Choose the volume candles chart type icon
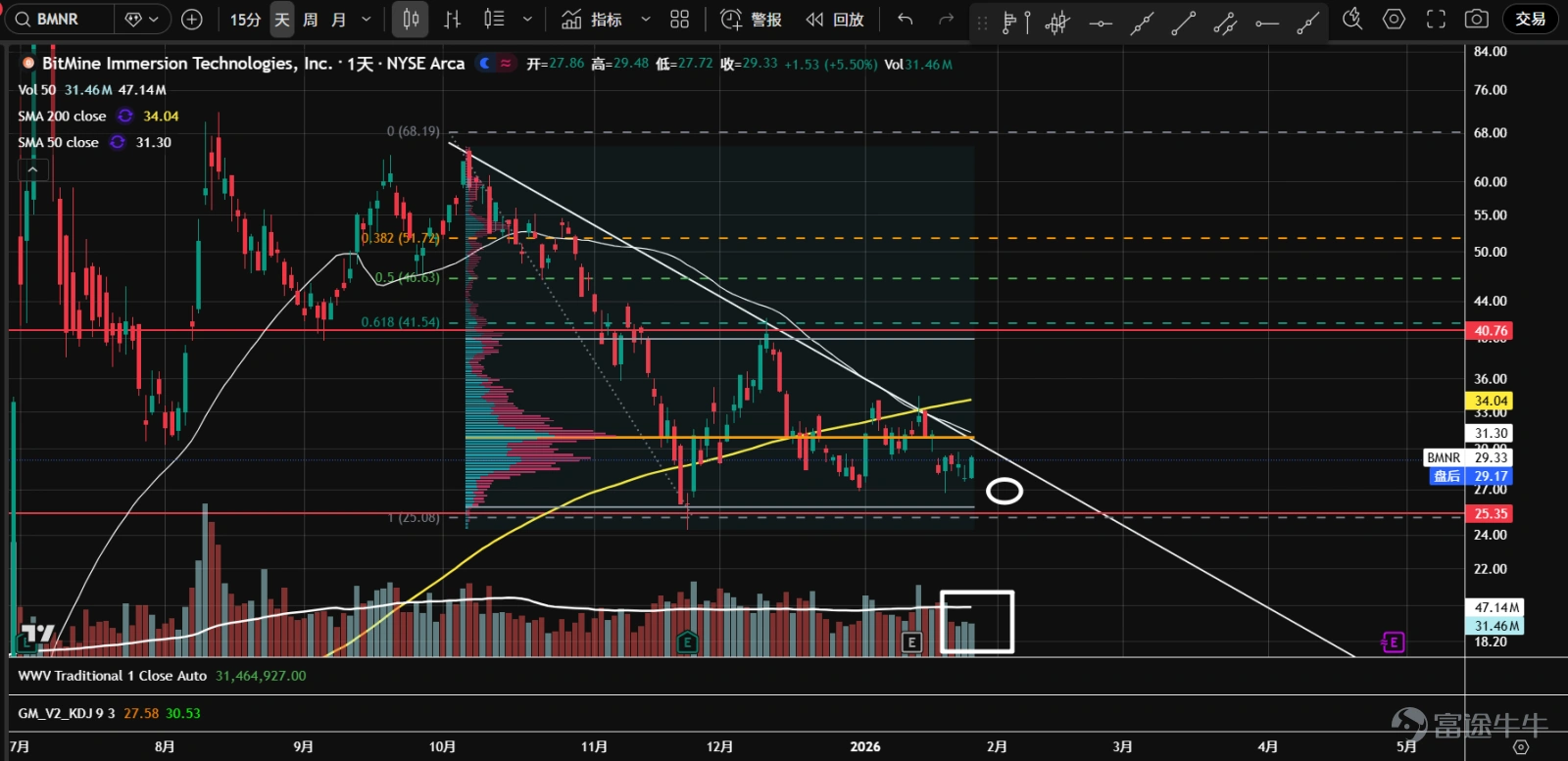 pyautogui.click(x=495, y=19)
